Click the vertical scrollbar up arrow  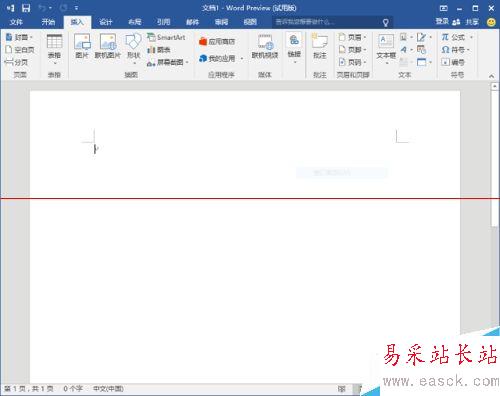[x=495, y=86]
